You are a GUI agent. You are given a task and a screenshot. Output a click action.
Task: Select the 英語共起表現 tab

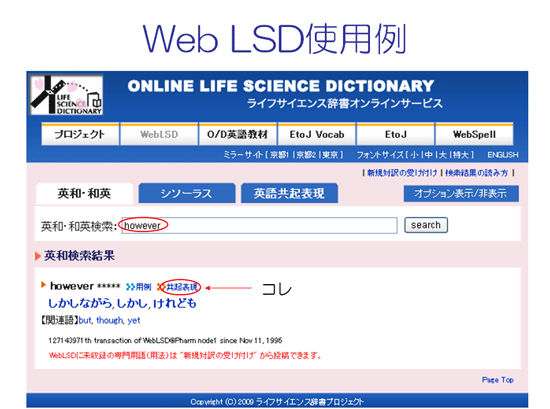click(289, 193)
